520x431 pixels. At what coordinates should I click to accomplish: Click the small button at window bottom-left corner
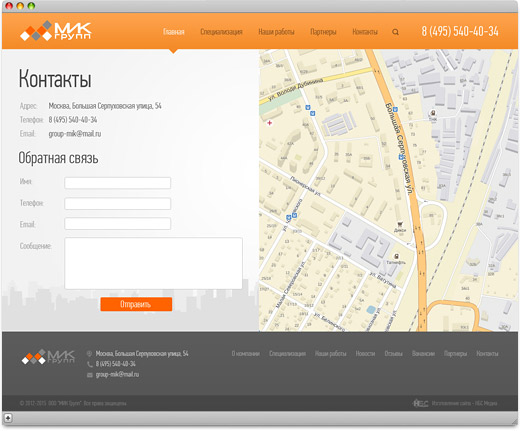[x=8, y=418]
